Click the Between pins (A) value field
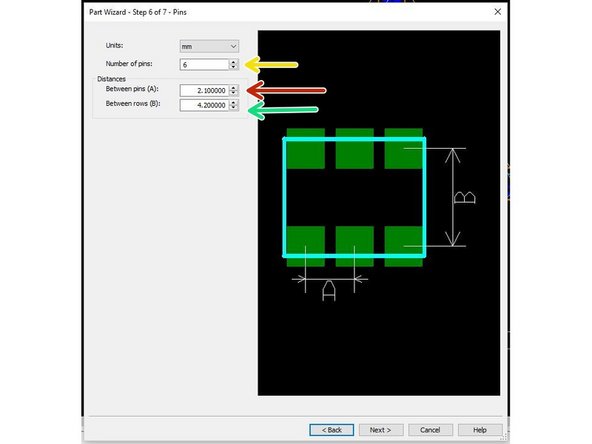 click(x=204, y=91)
